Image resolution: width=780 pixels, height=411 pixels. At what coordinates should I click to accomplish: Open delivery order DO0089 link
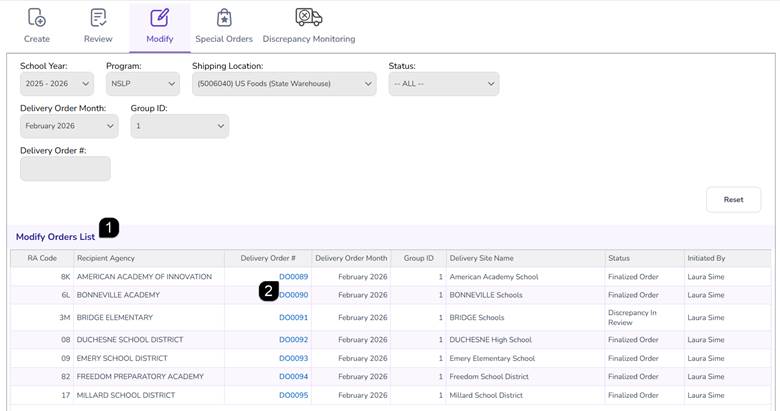pyautogui.click(x=293, y=277)
